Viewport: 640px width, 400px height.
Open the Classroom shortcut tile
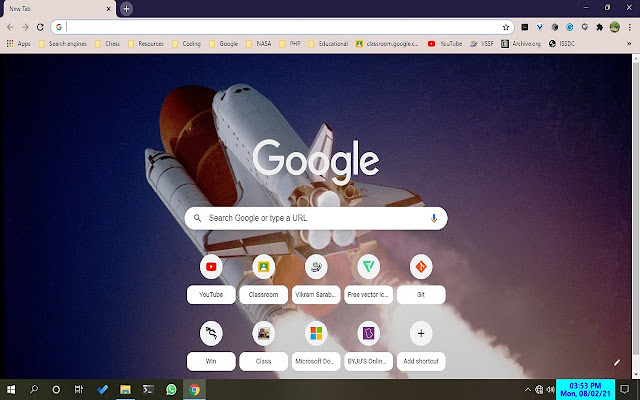263,279
